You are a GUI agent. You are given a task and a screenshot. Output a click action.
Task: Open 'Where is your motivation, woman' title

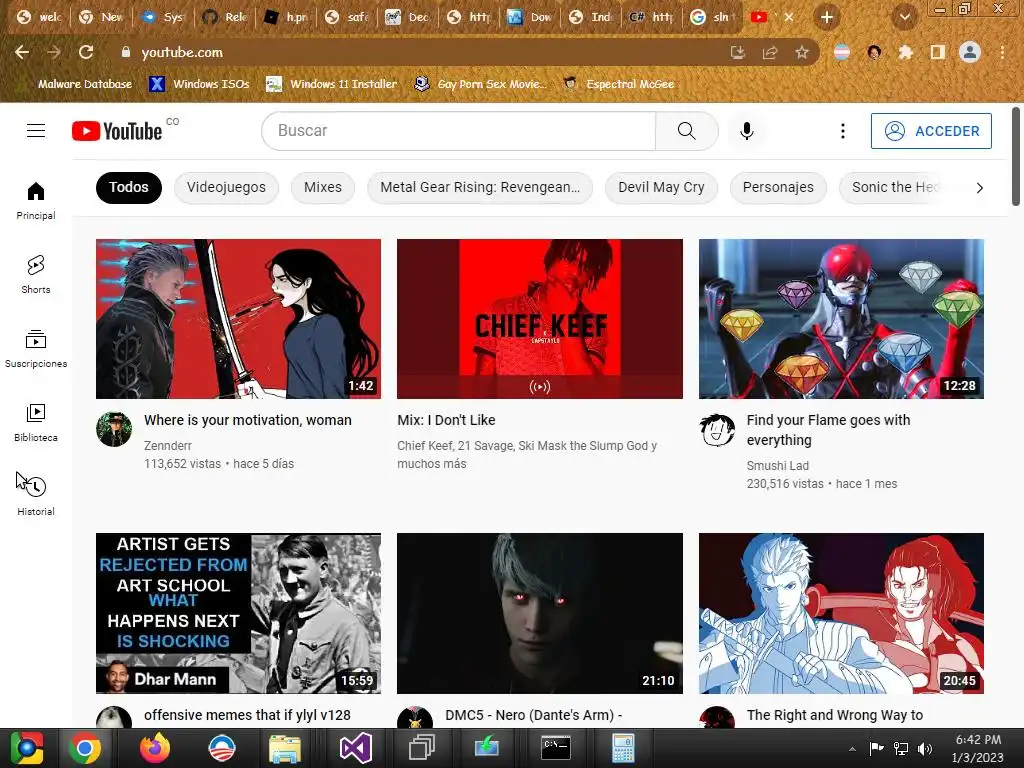pyautogui.click(x=248, y=420)
